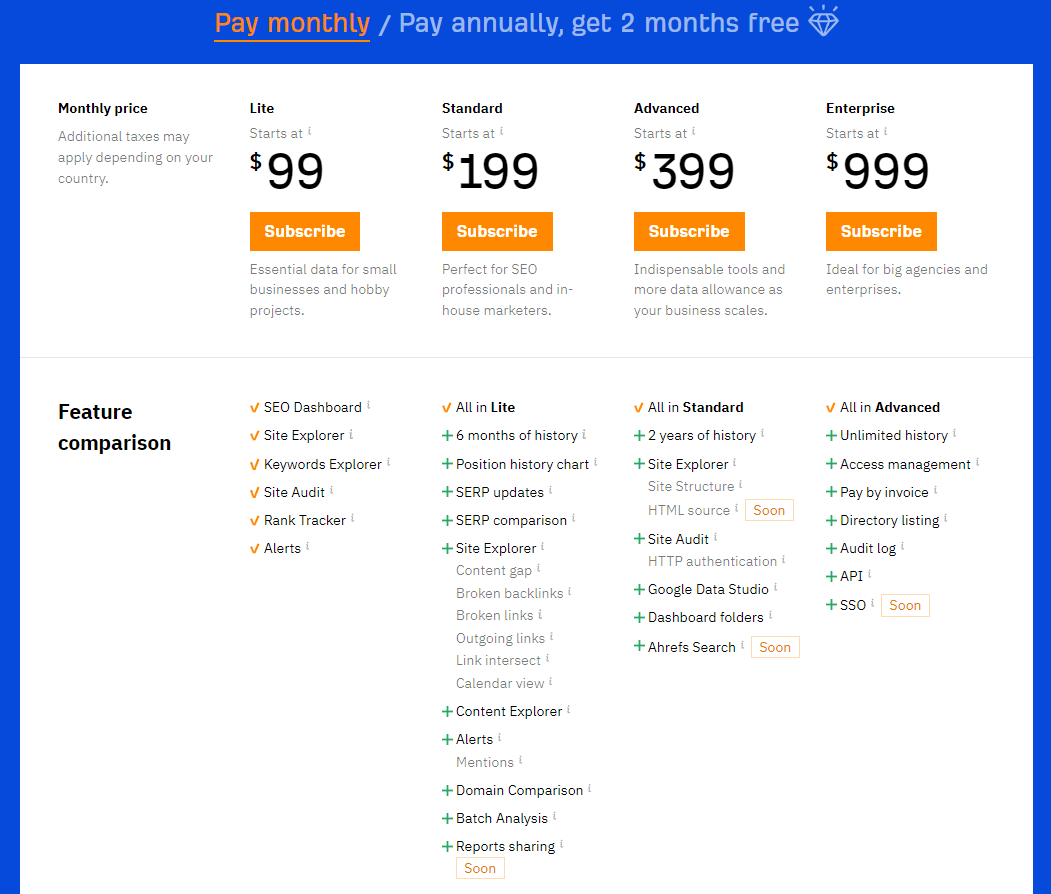The image size is (1051, 894).
Task: Click the info icon beside Rank Tracker
Action: (x=352, y=518)
